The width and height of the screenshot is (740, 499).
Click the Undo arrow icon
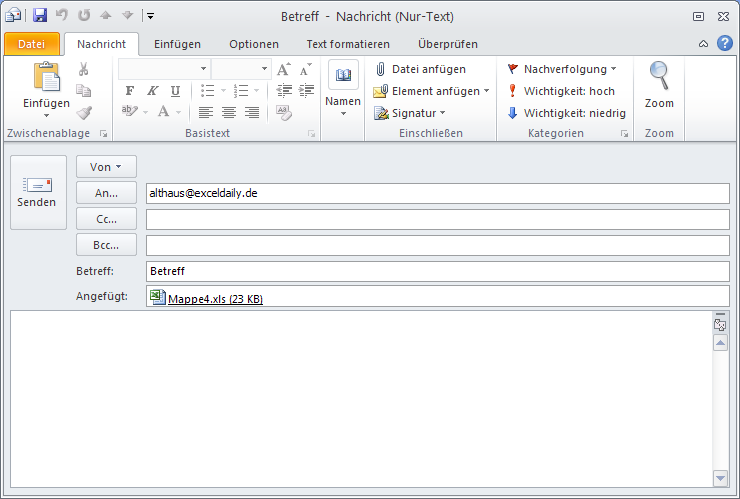click(62, 15)
